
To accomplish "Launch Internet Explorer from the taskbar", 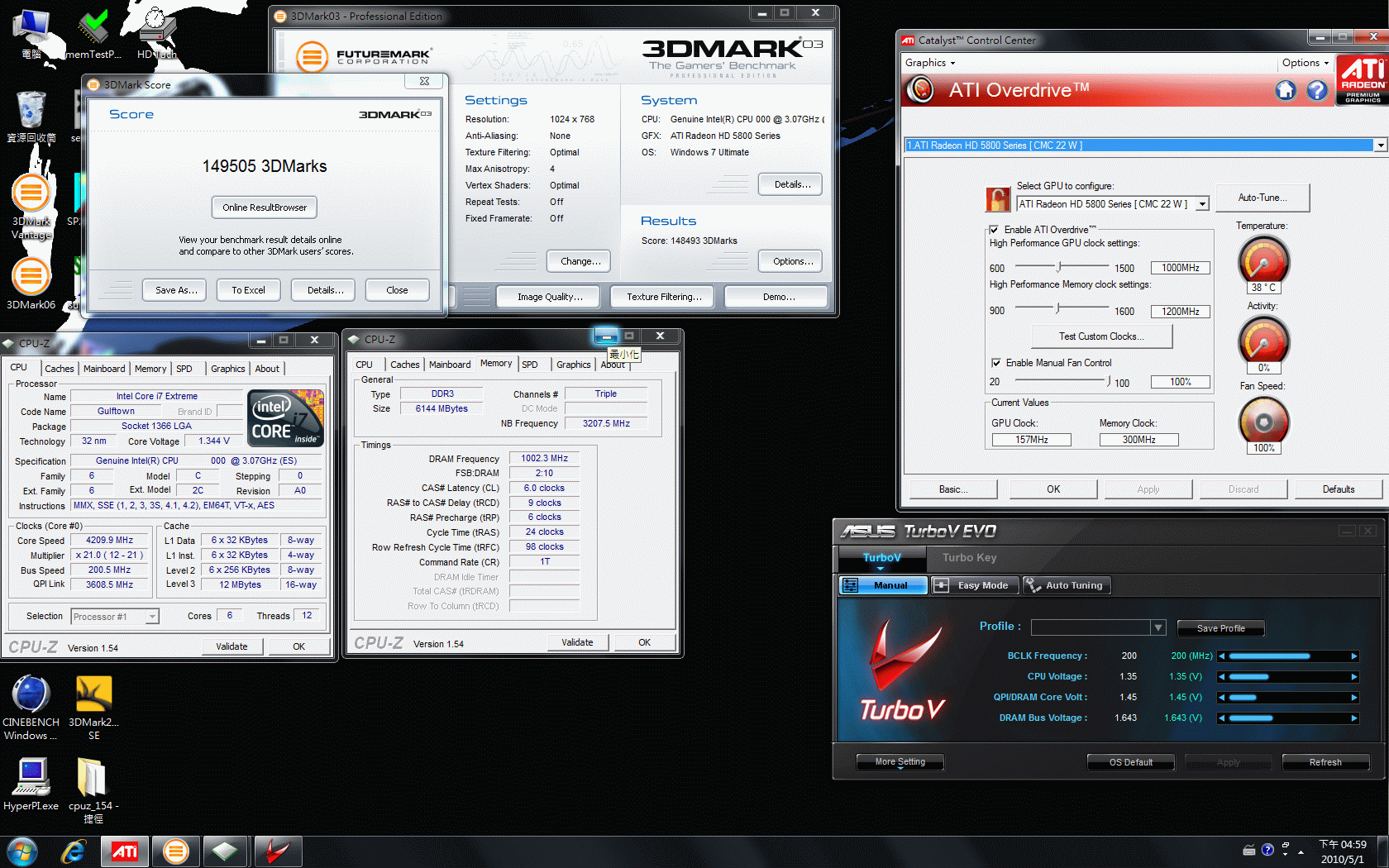I will (74, 851).
